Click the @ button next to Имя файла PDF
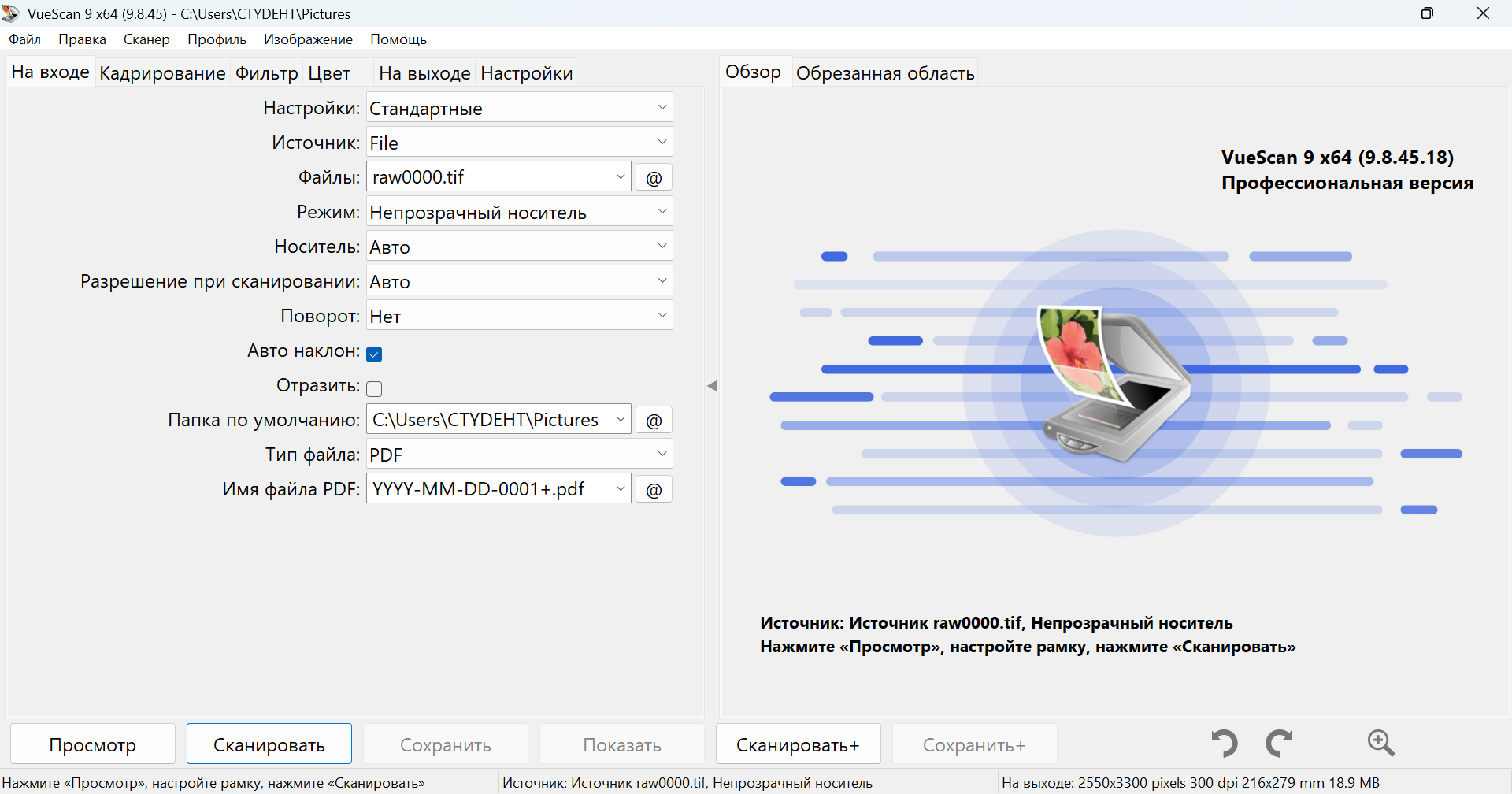The height and width of the screenshot is (794, 1512). click(654, 489)
